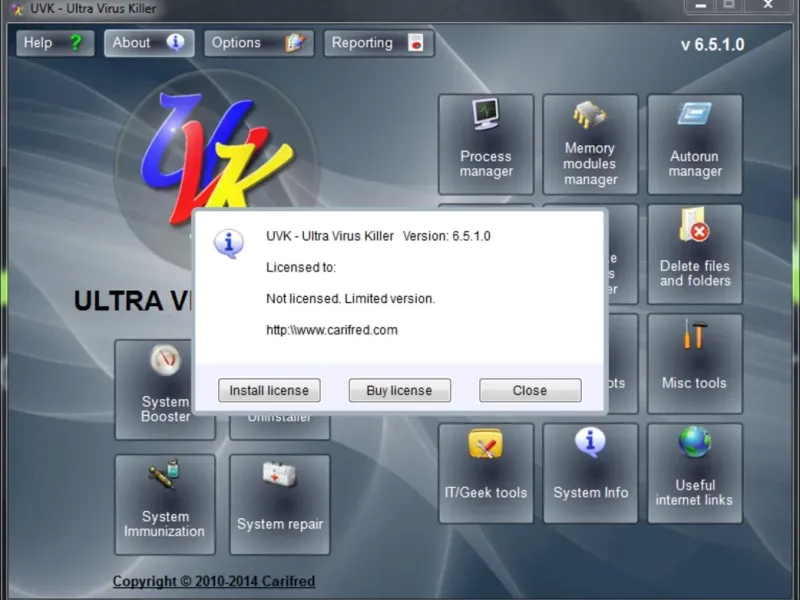Open the Options button
The image size is (800, 600).
point(259,43)
